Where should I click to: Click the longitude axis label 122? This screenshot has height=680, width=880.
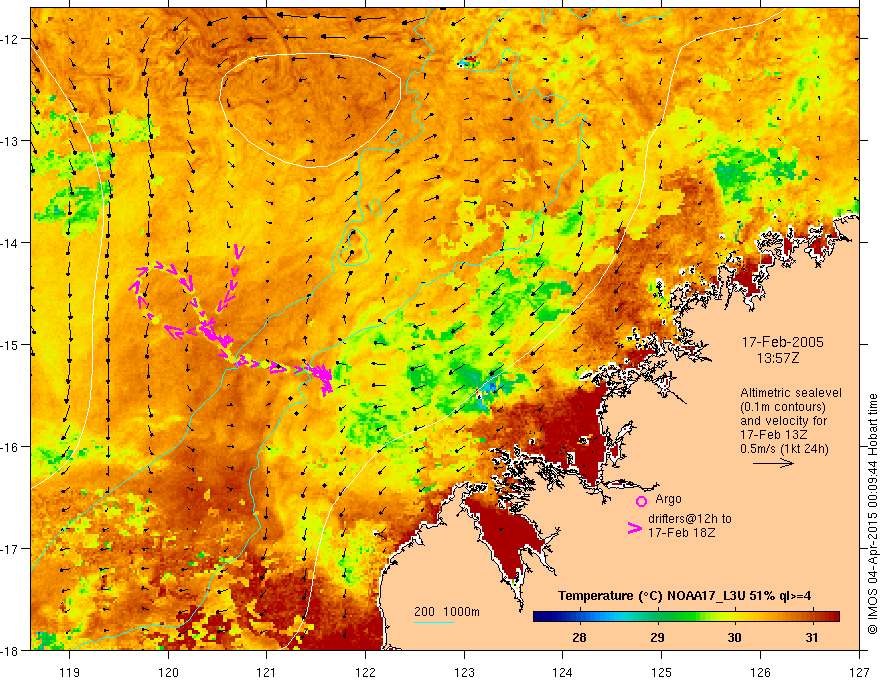pos(365,672)
